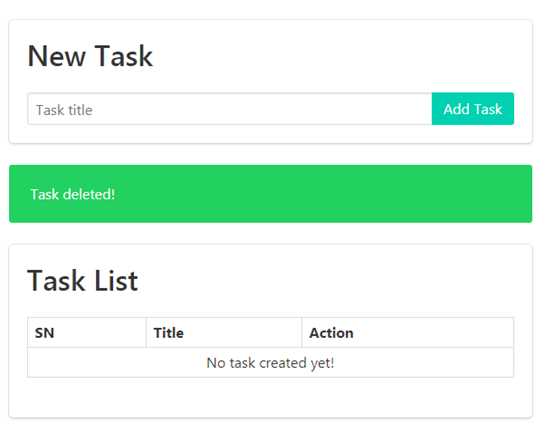Focus the Task title input field
This screenshot has width=554, height=432.
(230, 109)
